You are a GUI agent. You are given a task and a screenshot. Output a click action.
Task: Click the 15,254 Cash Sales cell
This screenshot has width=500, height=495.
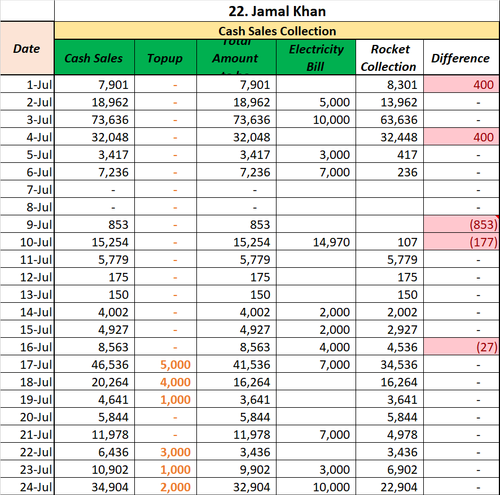(94, 242)
